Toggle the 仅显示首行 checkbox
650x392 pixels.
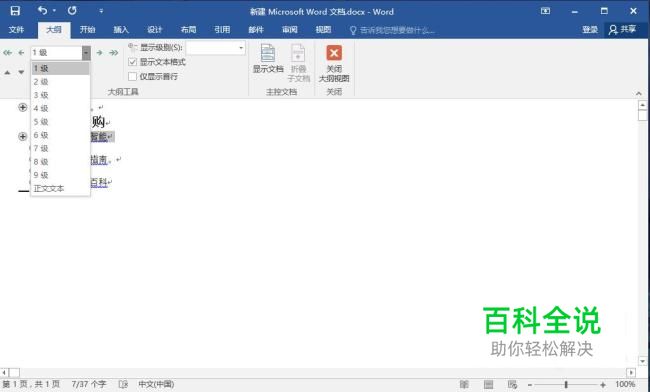coord(133,77)
